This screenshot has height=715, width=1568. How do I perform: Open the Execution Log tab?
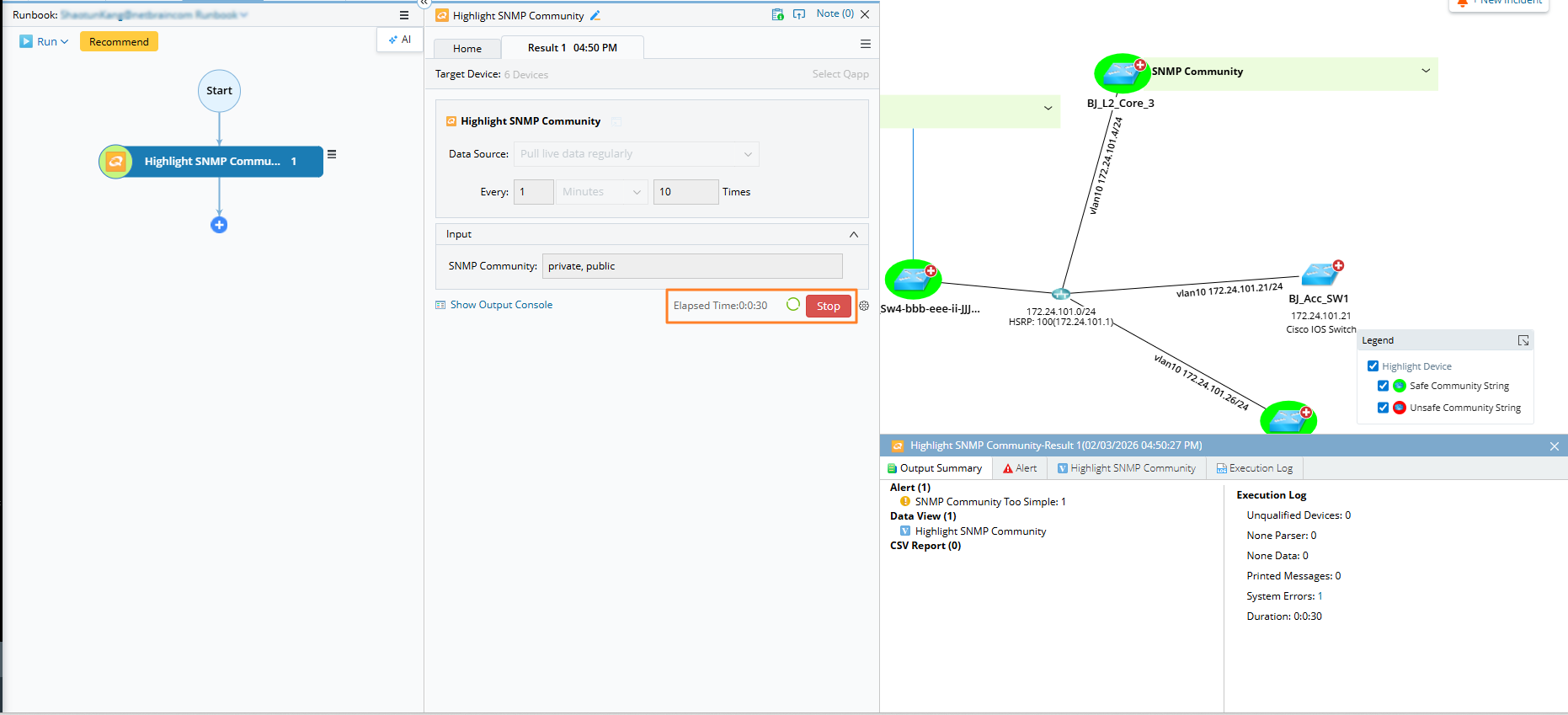1254,468
